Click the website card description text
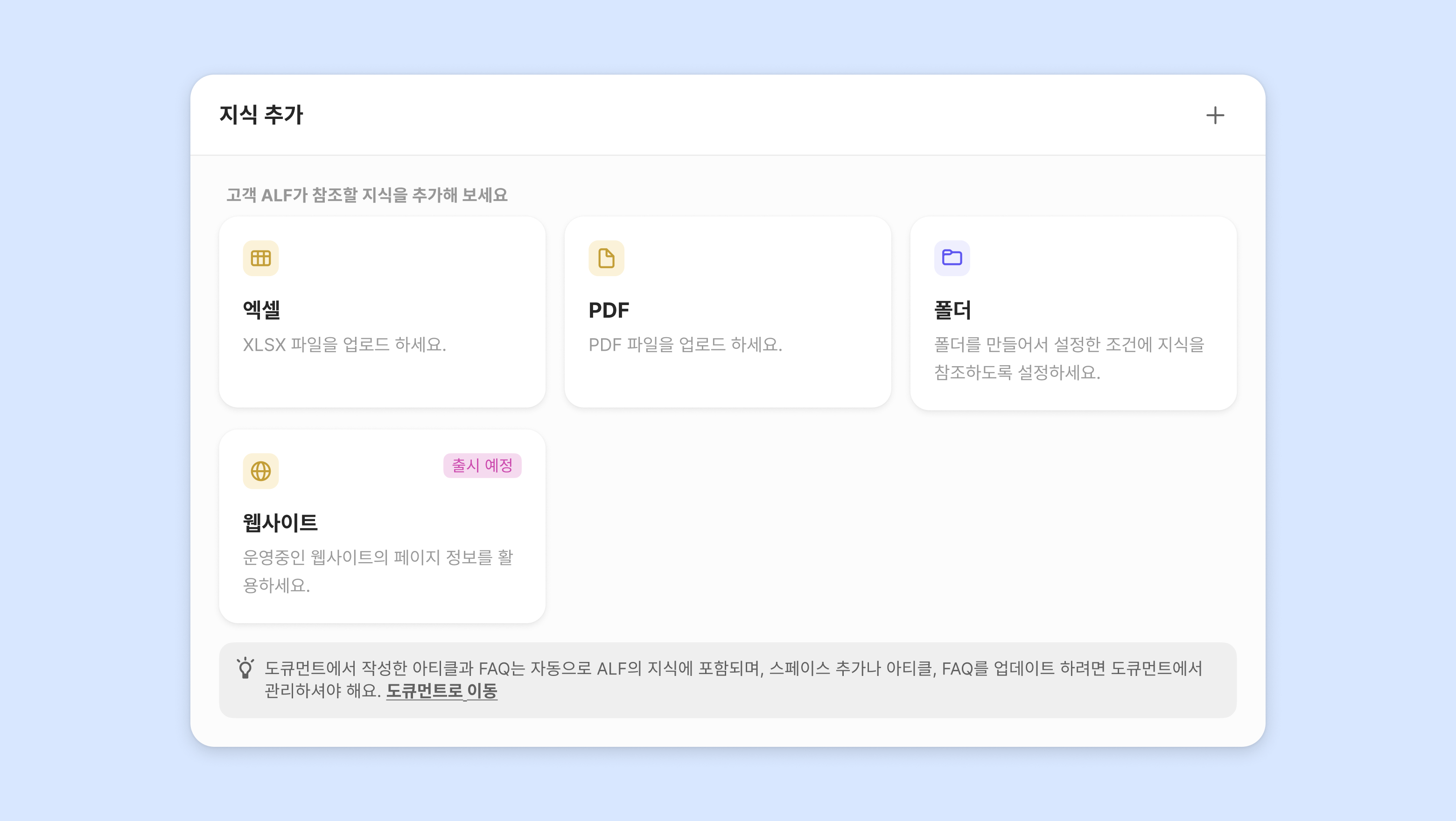This screenshot has width=1456, height=821. pyautogui.click(x=378, y=571)
